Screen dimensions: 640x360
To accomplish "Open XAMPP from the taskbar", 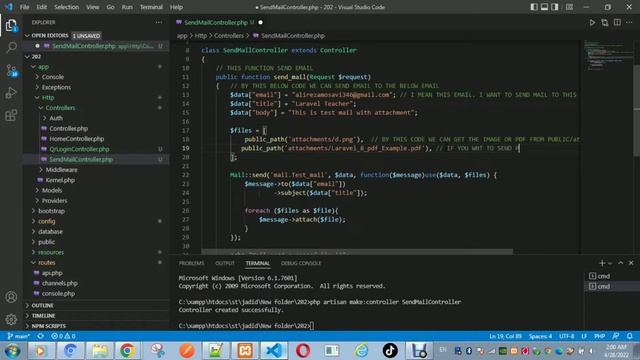I will 245,351.
